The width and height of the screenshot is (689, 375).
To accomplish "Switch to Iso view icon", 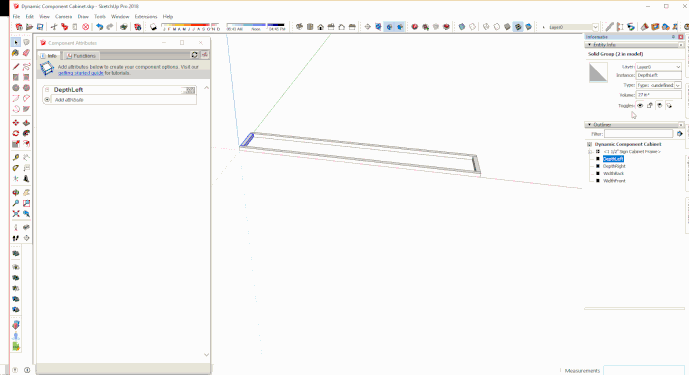I will click(299, 27).
